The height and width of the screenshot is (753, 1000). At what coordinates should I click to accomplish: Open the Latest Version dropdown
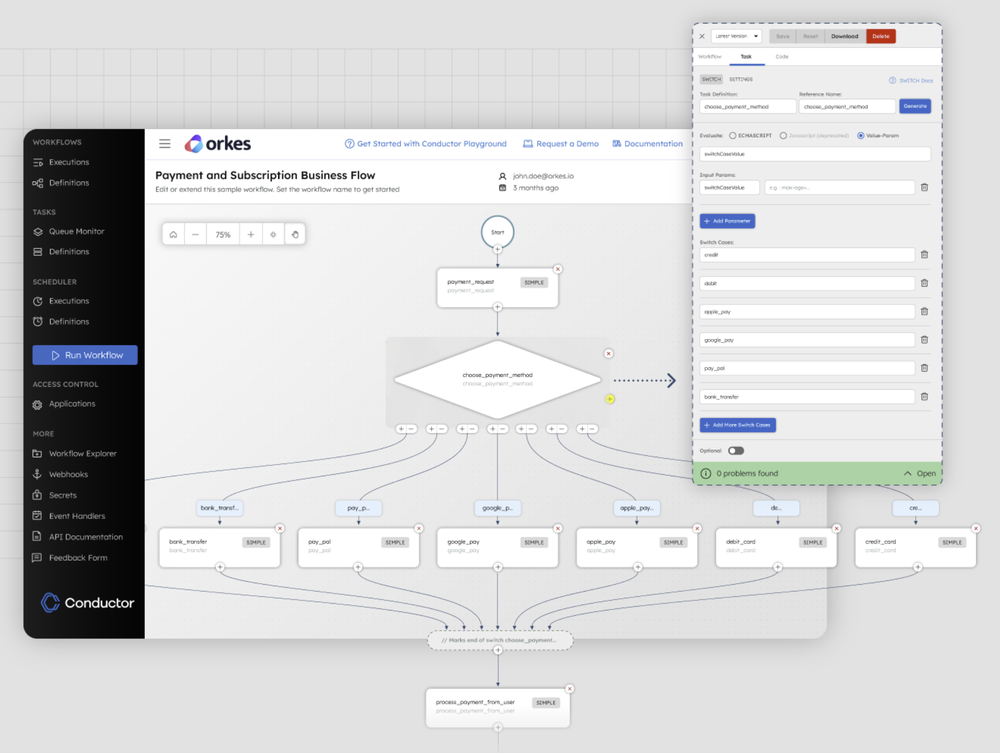737,36
